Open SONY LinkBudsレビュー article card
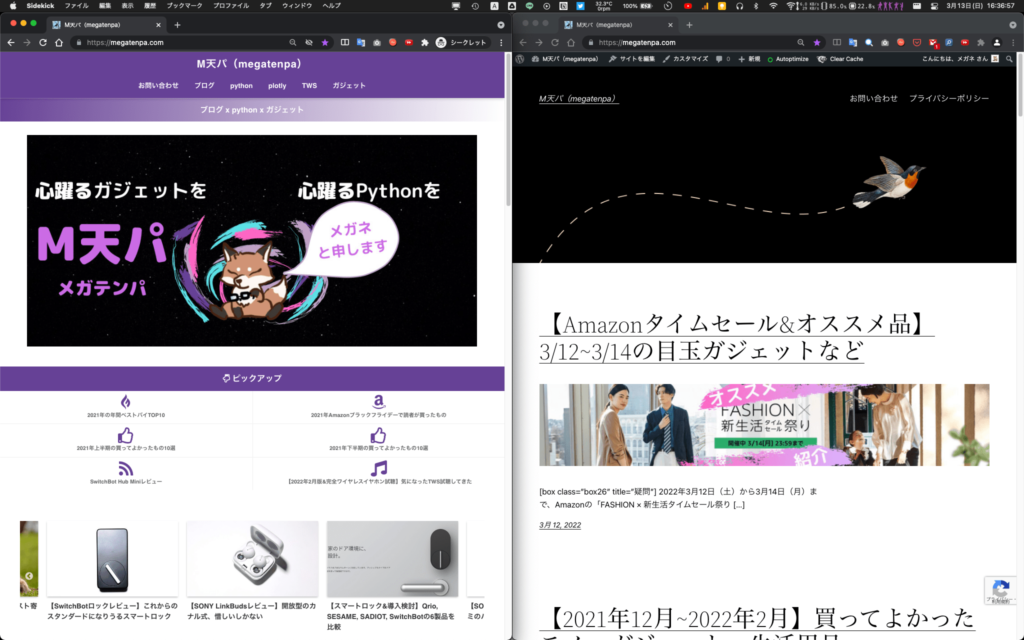The width and height of the screenshot is (1024, 640). [x=252, y=571]
